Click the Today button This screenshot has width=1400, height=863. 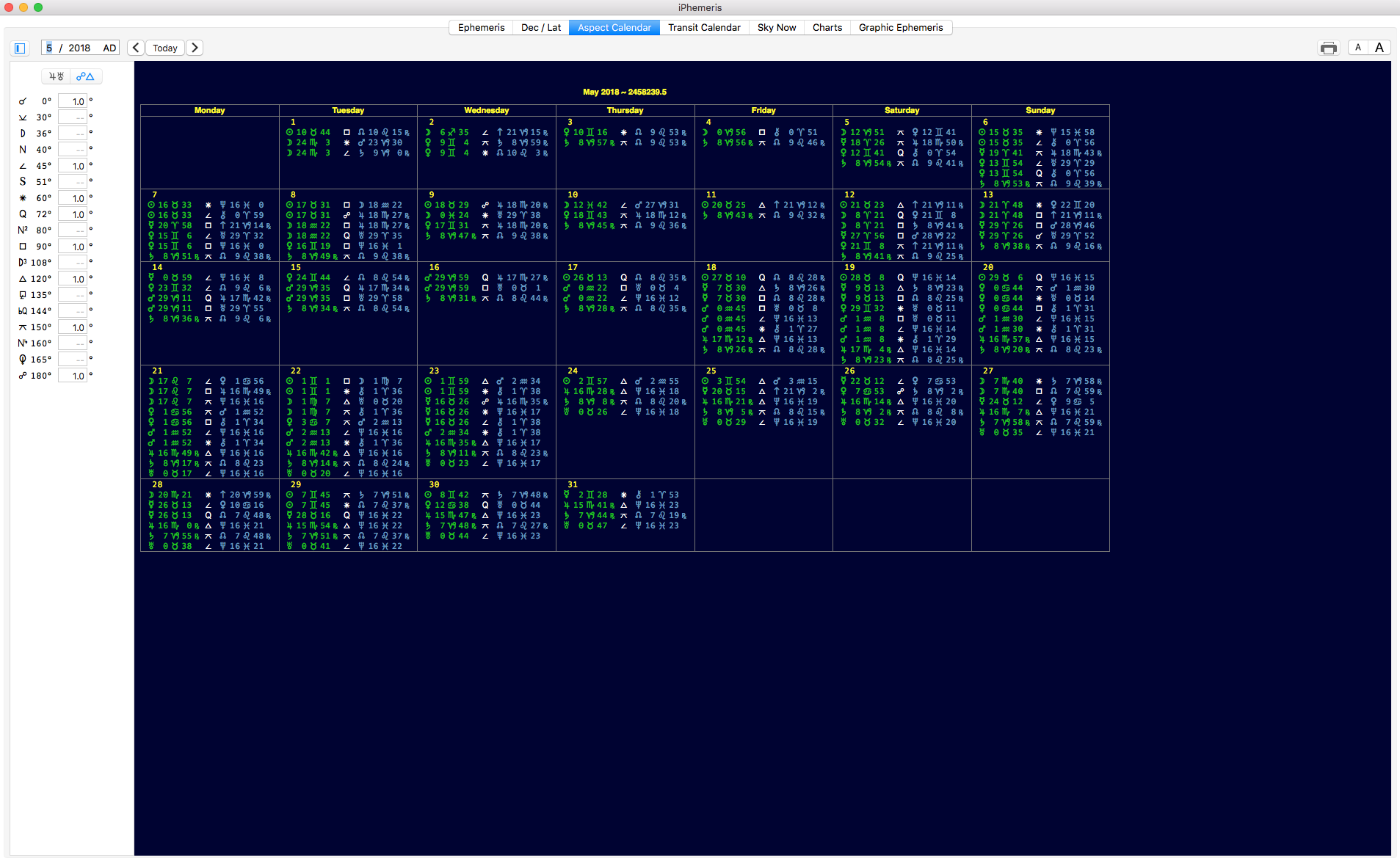pyautogui.click(x=165, y=48)
